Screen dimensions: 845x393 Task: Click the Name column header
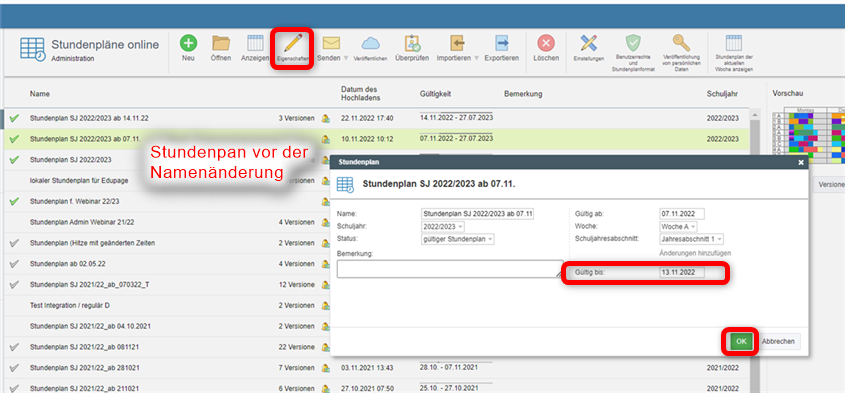pos(40,94)
